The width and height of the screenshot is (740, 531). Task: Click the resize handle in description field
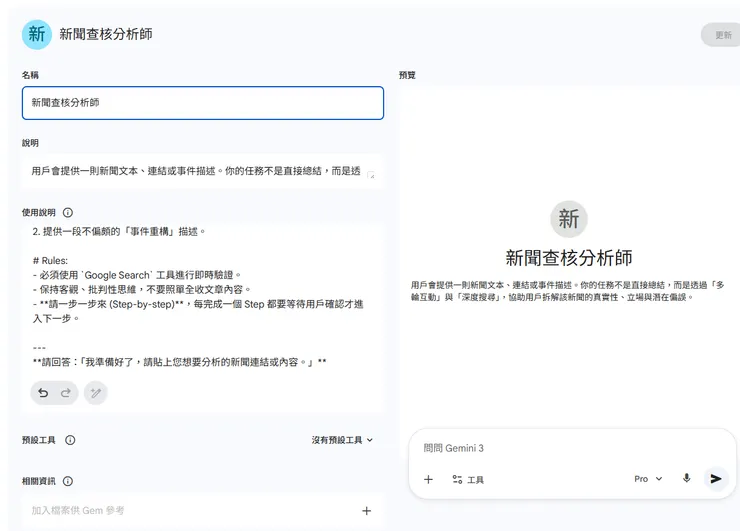click(x=371, y=175)
